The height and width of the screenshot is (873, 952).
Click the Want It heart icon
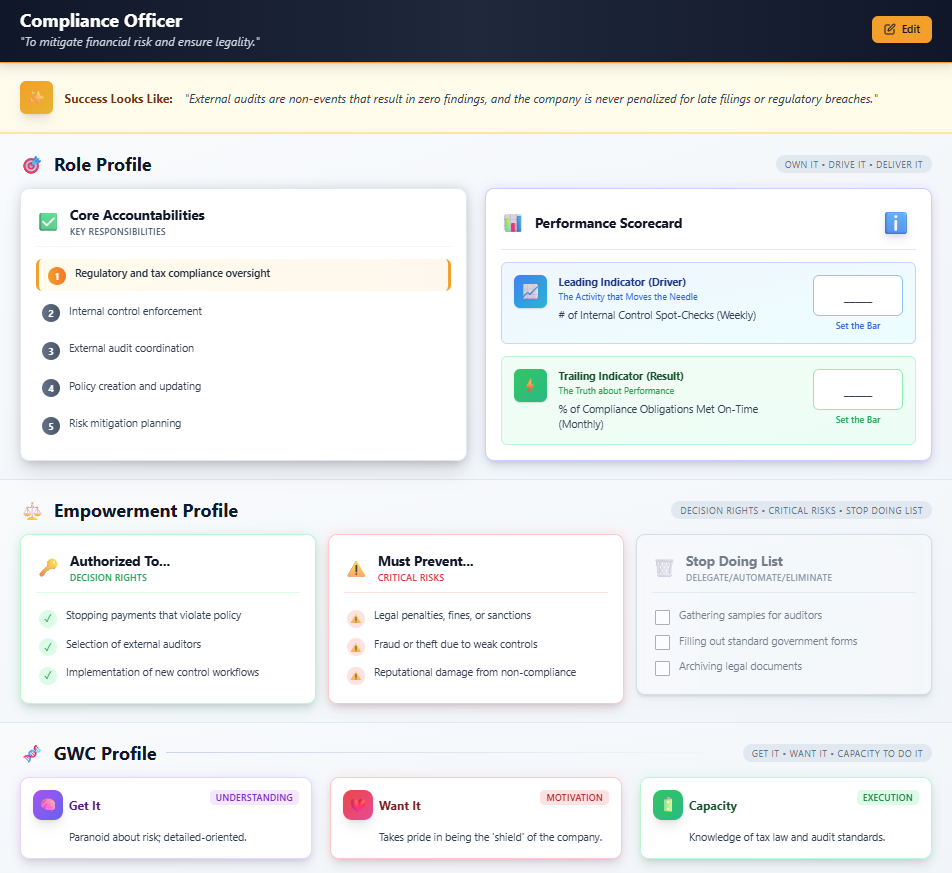point(358,805)
